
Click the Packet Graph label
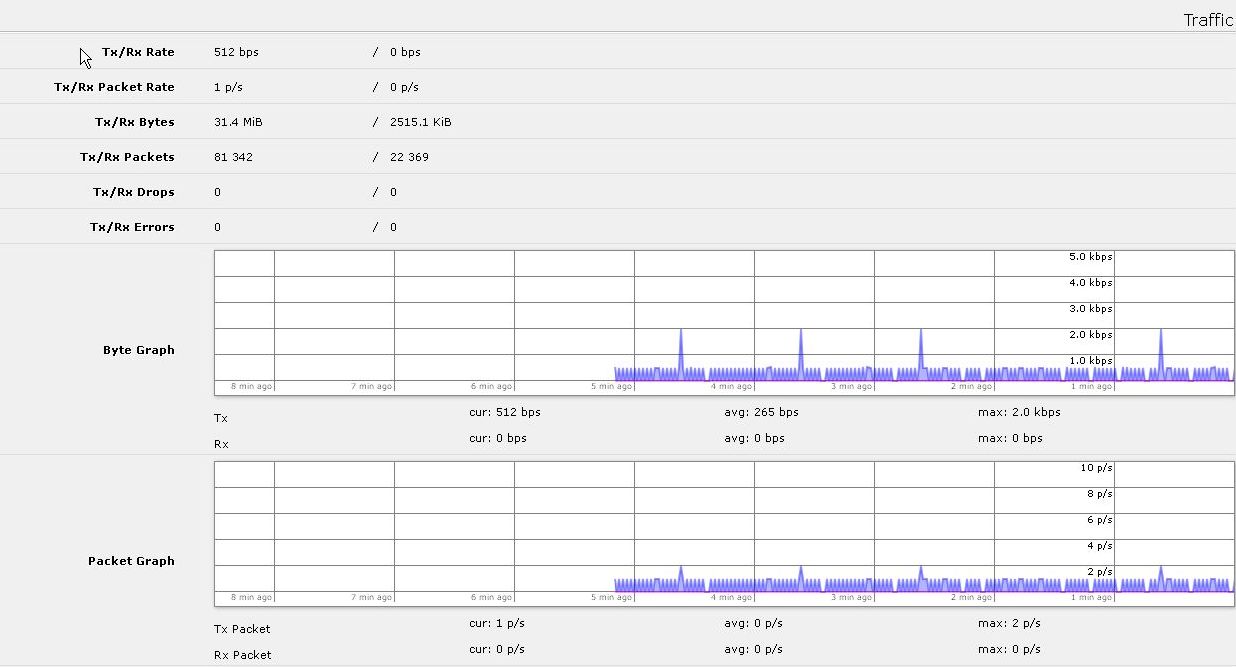[x=131, y=561]
